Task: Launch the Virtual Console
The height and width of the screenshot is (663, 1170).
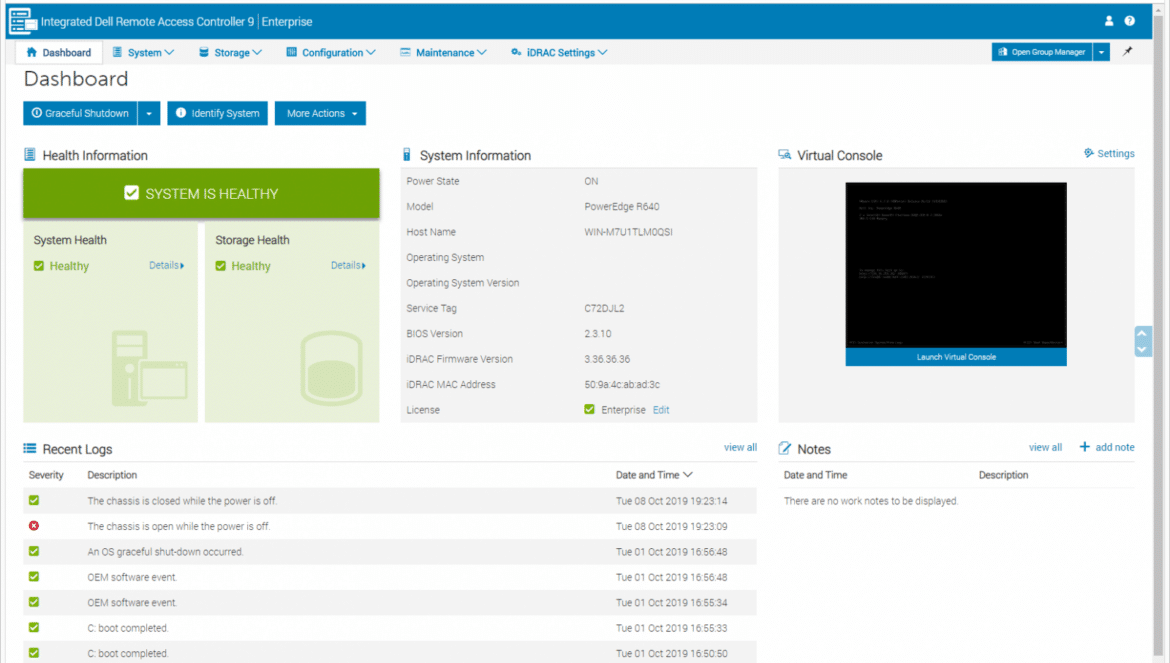Action: point(956,357)
